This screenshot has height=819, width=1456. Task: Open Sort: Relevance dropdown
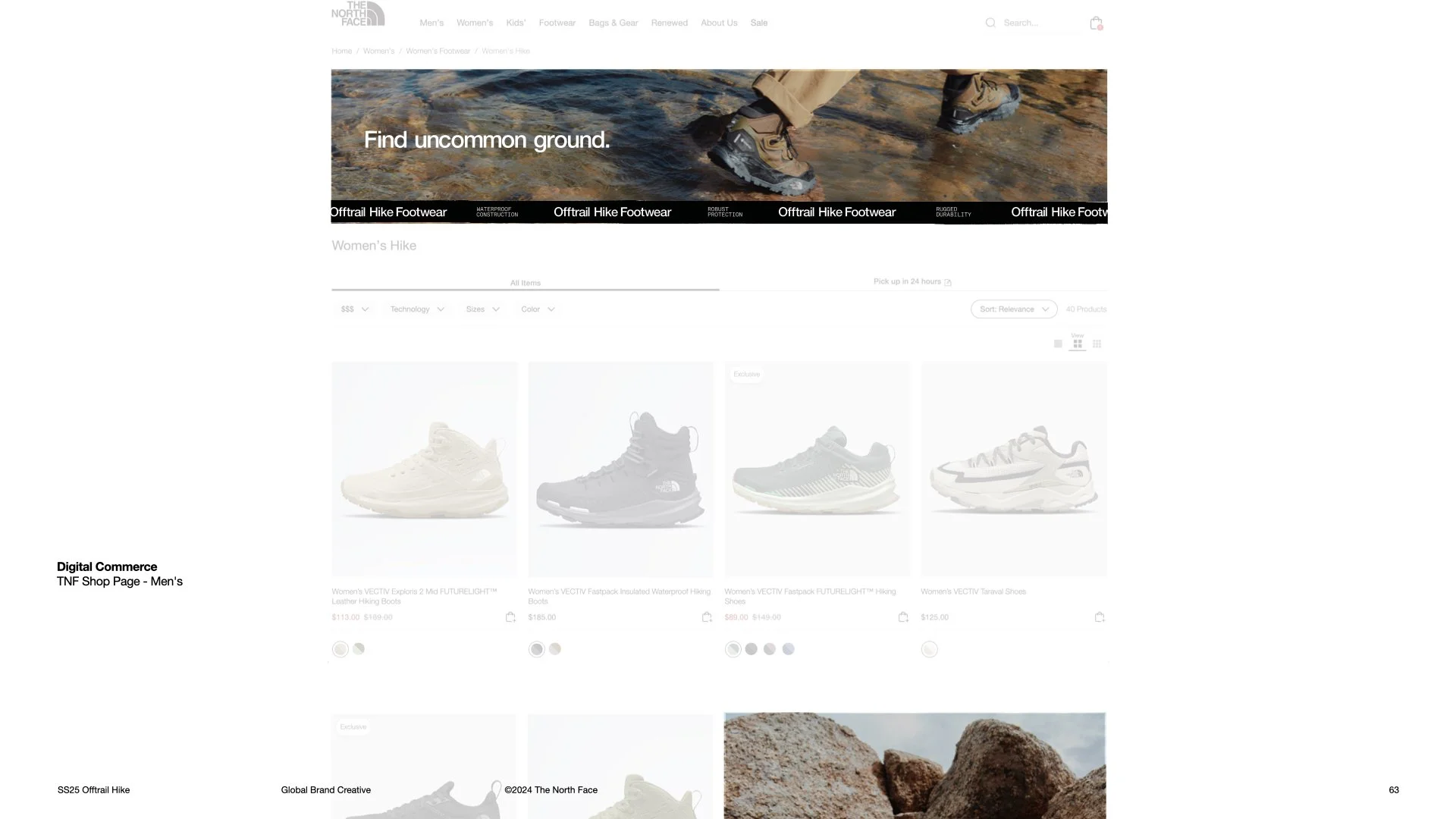(x=1014, y=309)
